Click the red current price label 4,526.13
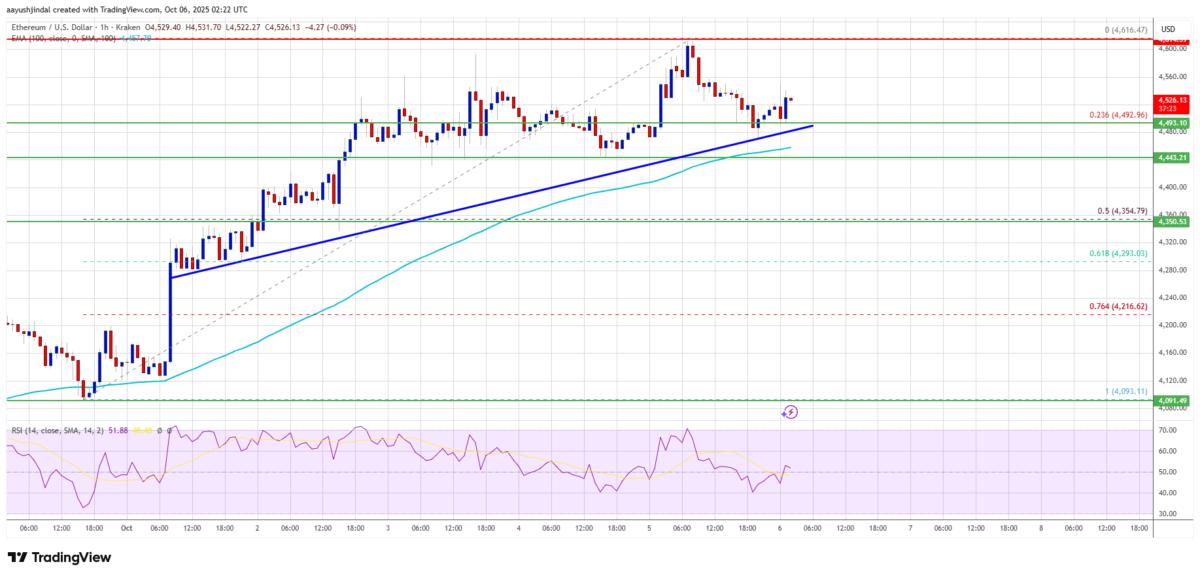 point(1171,100)
